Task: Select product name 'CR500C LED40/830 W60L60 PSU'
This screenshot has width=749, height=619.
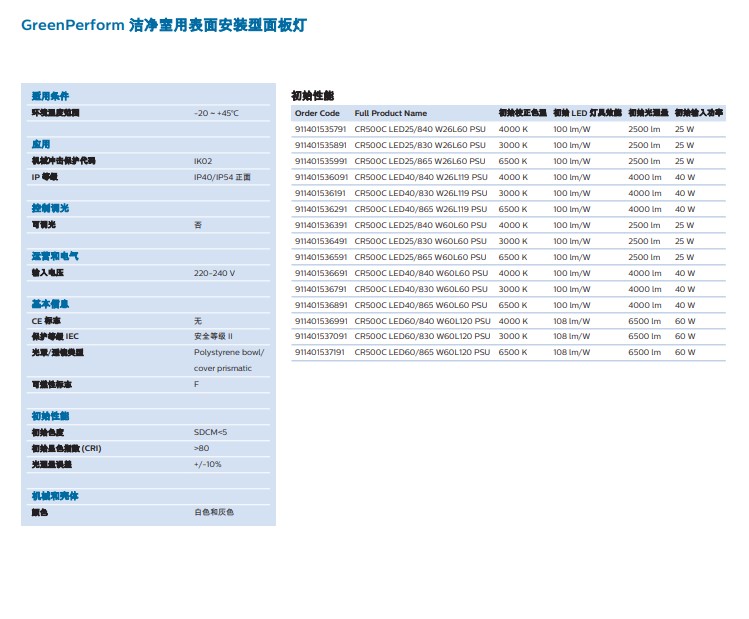Action: (421, 289)
